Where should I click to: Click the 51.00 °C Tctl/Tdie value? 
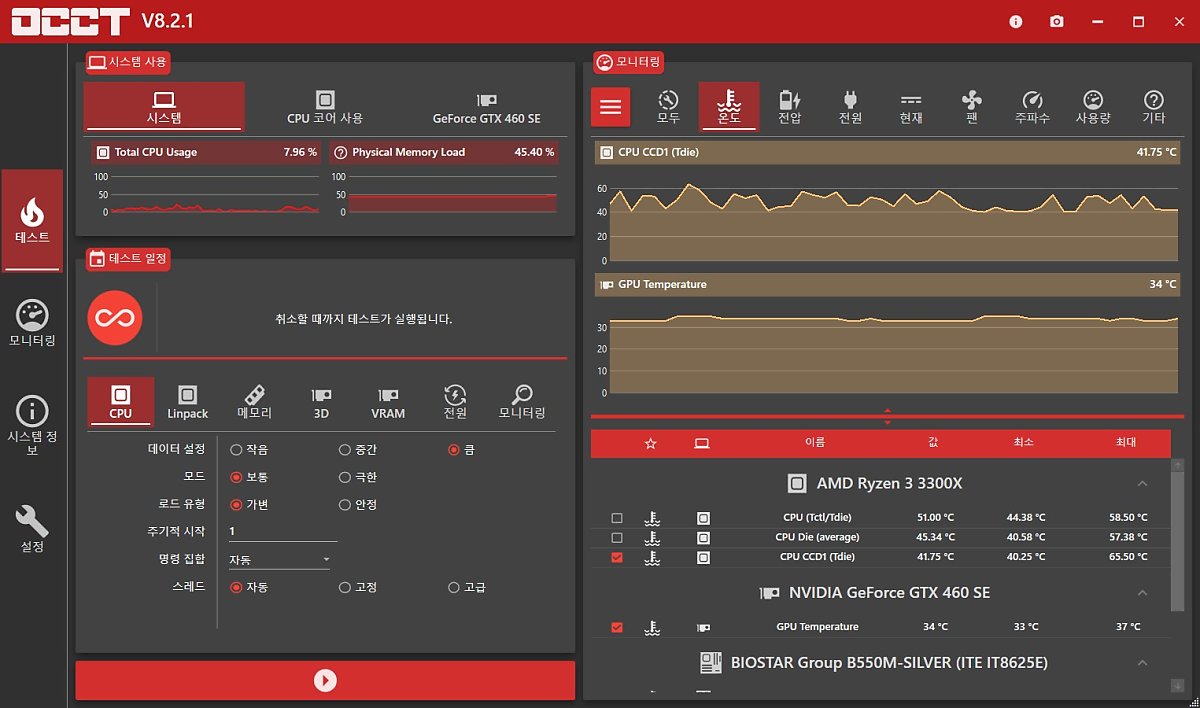(935, 518)
